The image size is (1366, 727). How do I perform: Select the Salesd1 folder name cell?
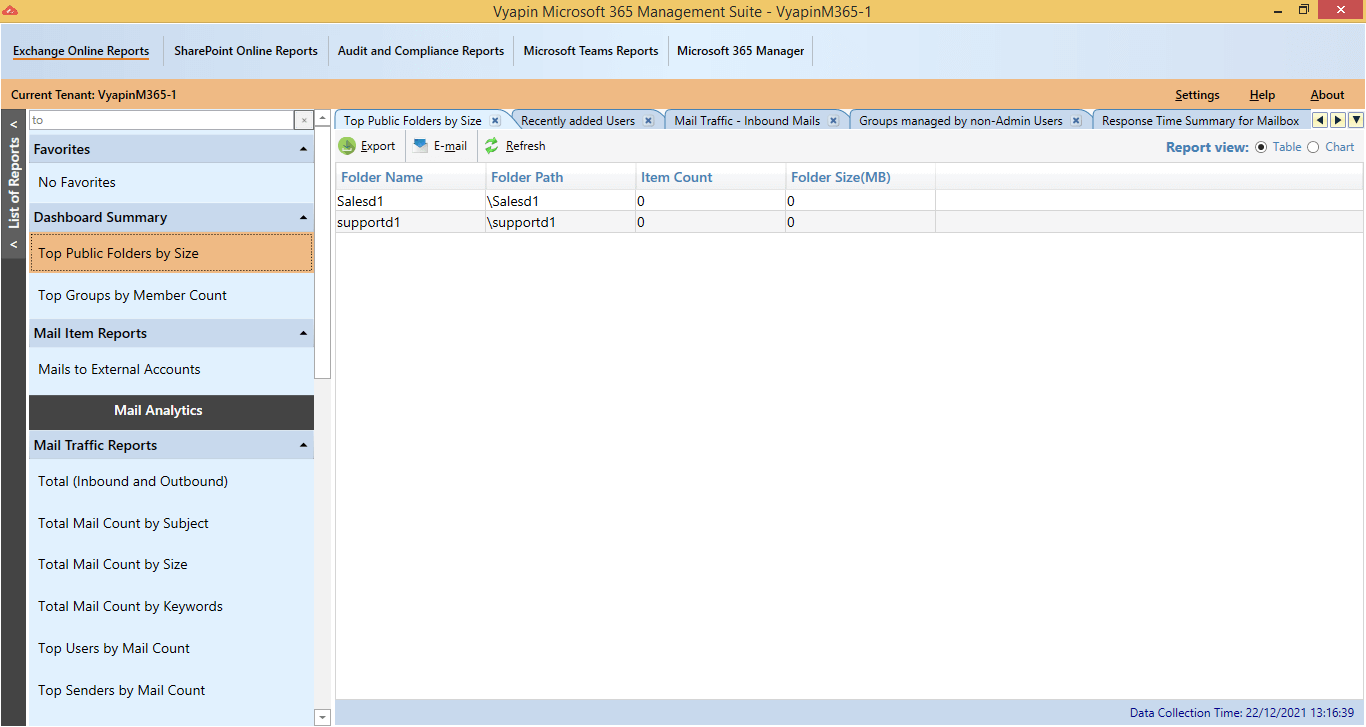(411, 201)
